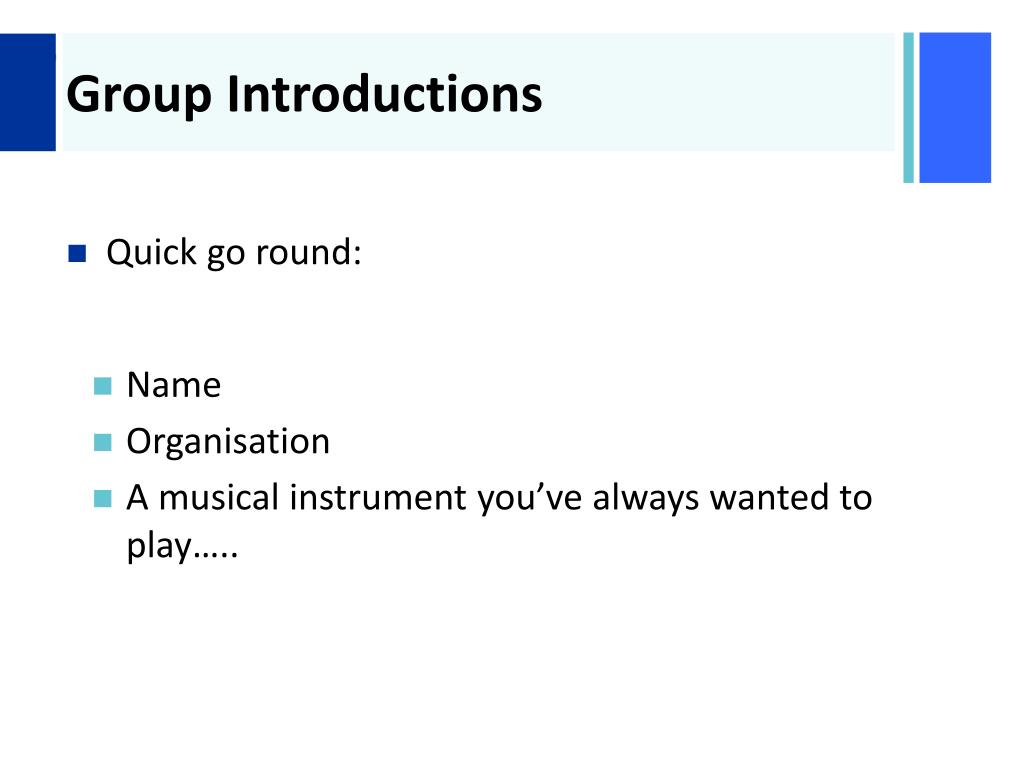The height and width of the screenshot is (768, 1024).
Task: Click the teal bullet beside Organisation
Action: click(x=103, y=442)
